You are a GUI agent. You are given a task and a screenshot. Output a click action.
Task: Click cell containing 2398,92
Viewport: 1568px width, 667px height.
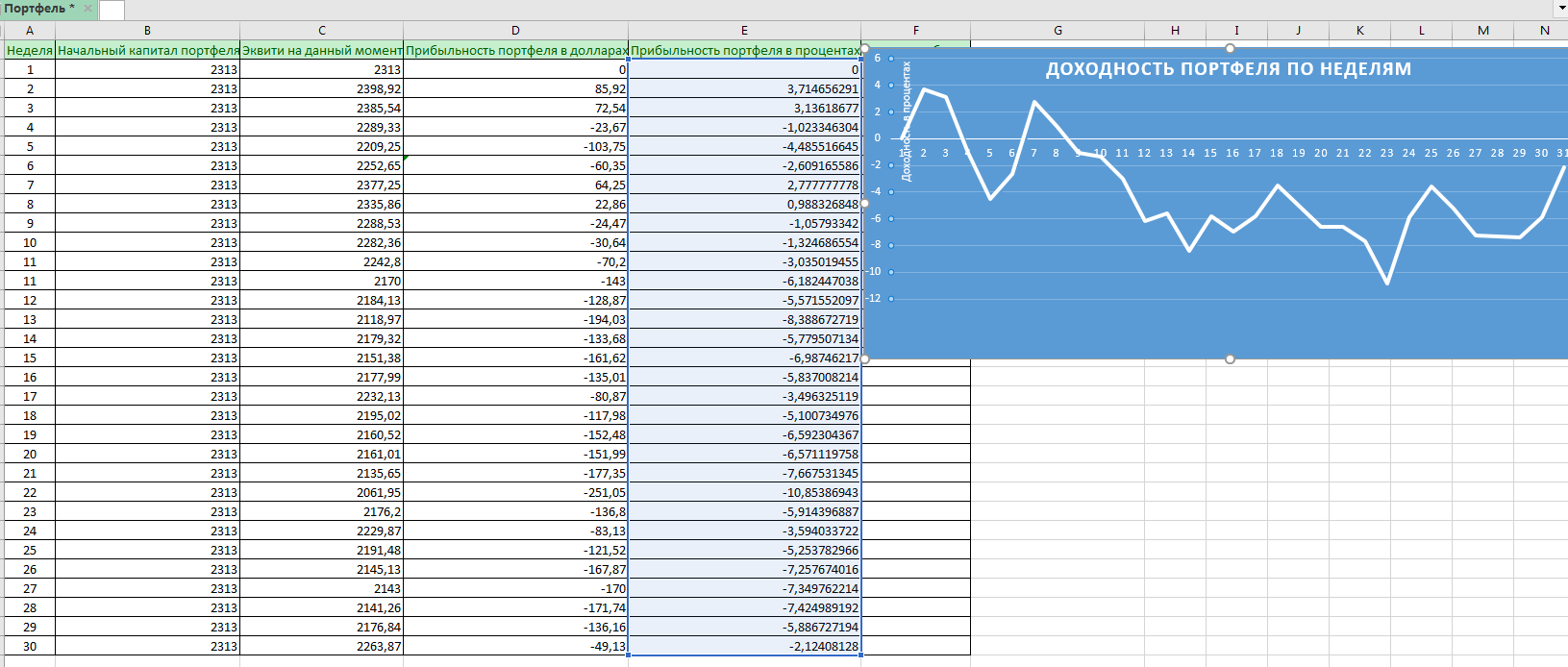pyautogui.click(x=321, y=88)
